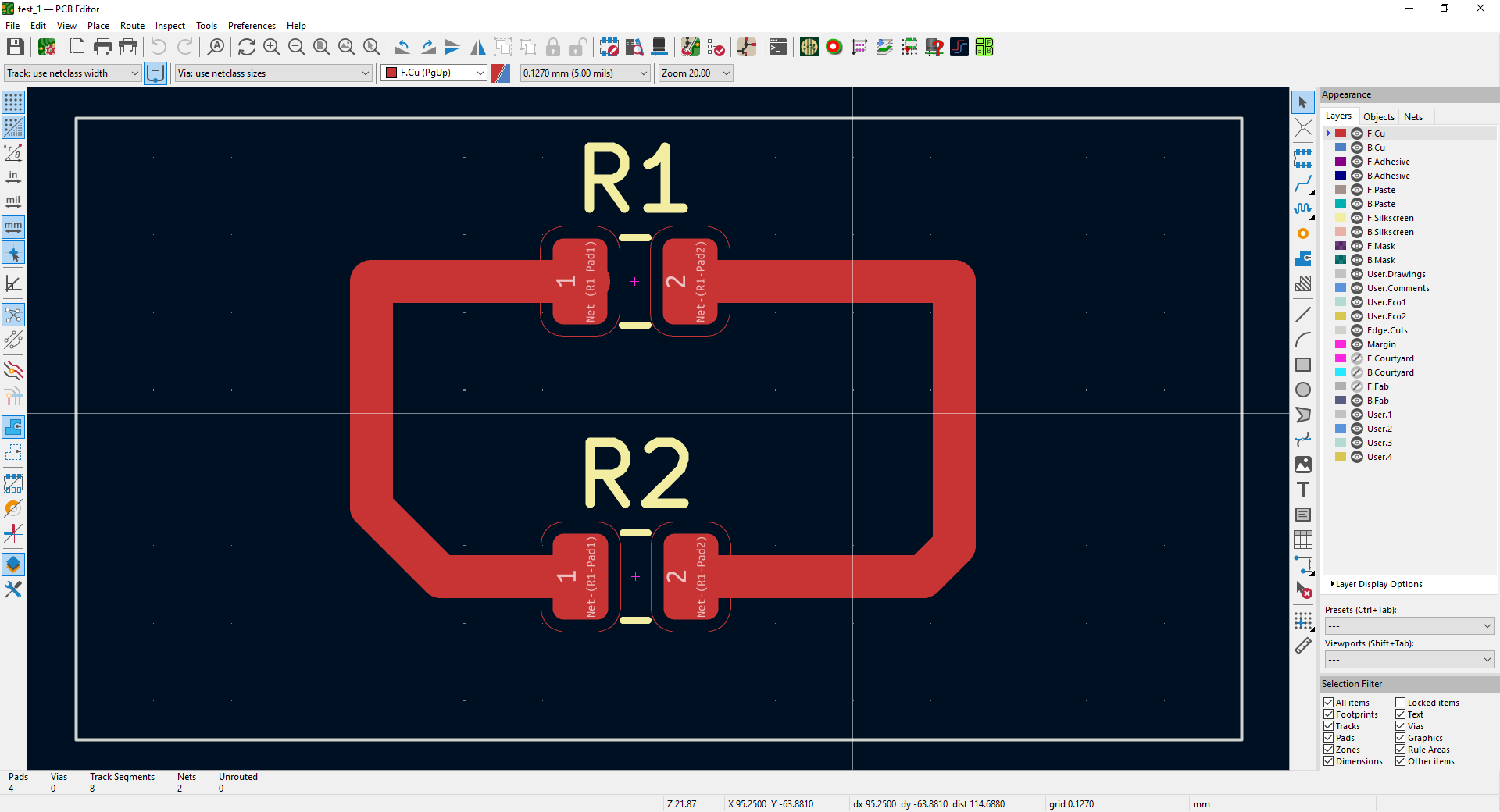
Task: Show the F.Courtyard layer
Action: pyautogui.click(x=1357, y=358)
